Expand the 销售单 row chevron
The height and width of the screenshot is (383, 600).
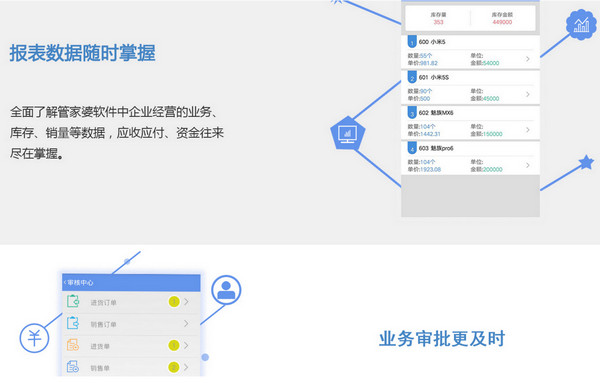tap(186, 367)
